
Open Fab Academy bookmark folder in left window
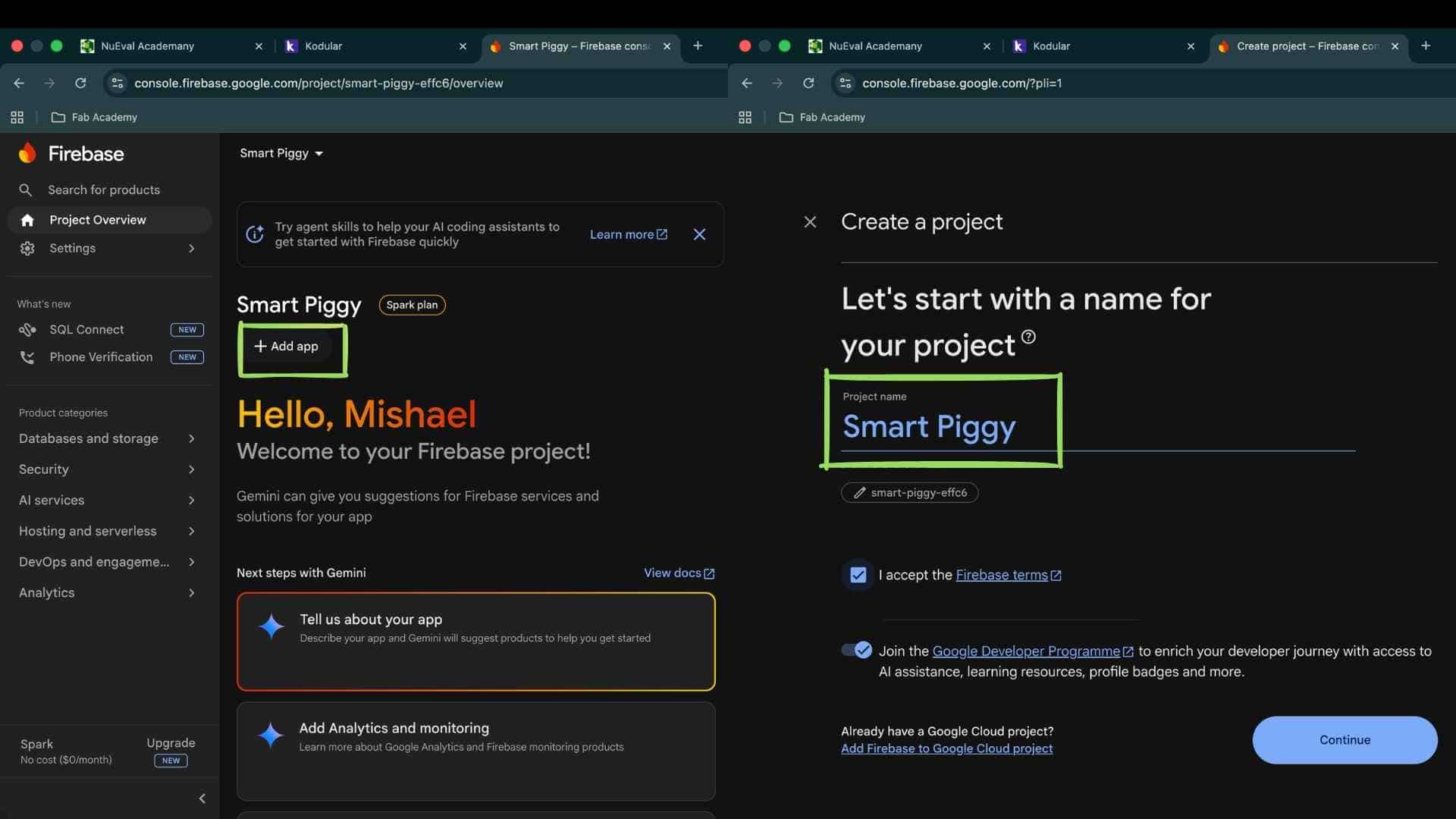(94, 117)
